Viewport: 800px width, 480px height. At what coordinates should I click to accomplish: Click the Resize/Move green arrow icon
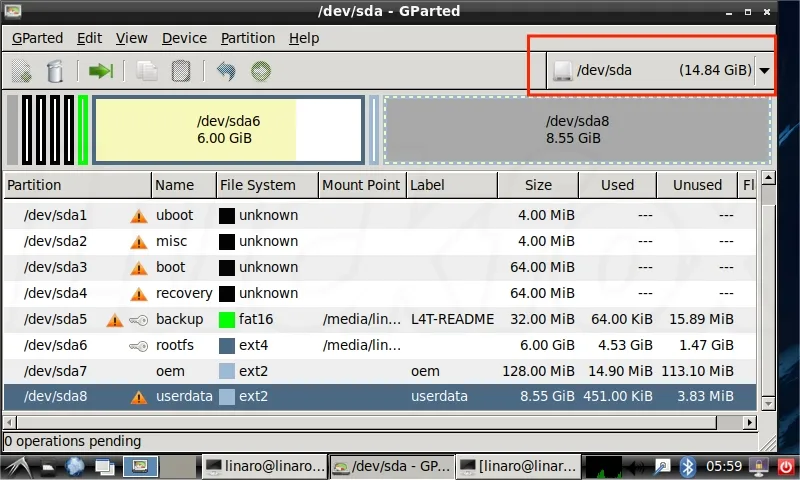click(x=101, y=71)
